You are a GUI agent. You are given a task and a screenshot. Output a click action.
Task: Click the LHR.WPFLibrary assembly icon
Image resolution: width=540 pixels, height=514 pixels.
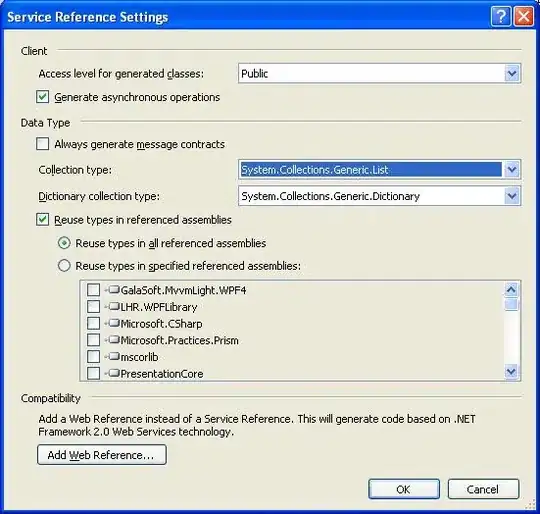pos(114,306)
